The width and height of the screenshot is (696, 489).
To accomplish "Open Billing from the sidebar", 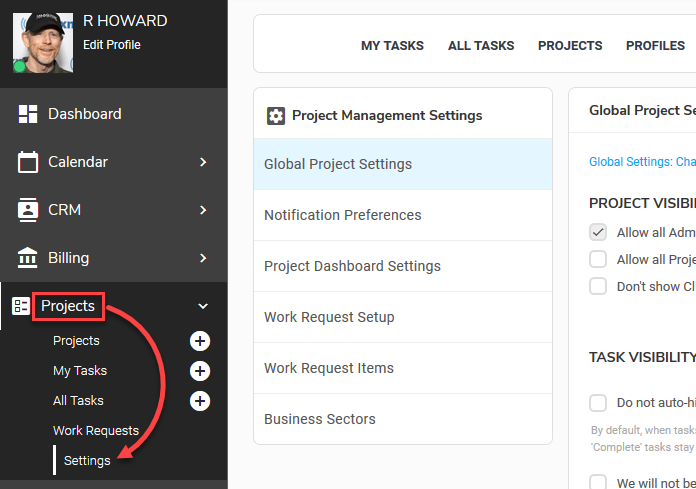I will [x=68, y=258].
